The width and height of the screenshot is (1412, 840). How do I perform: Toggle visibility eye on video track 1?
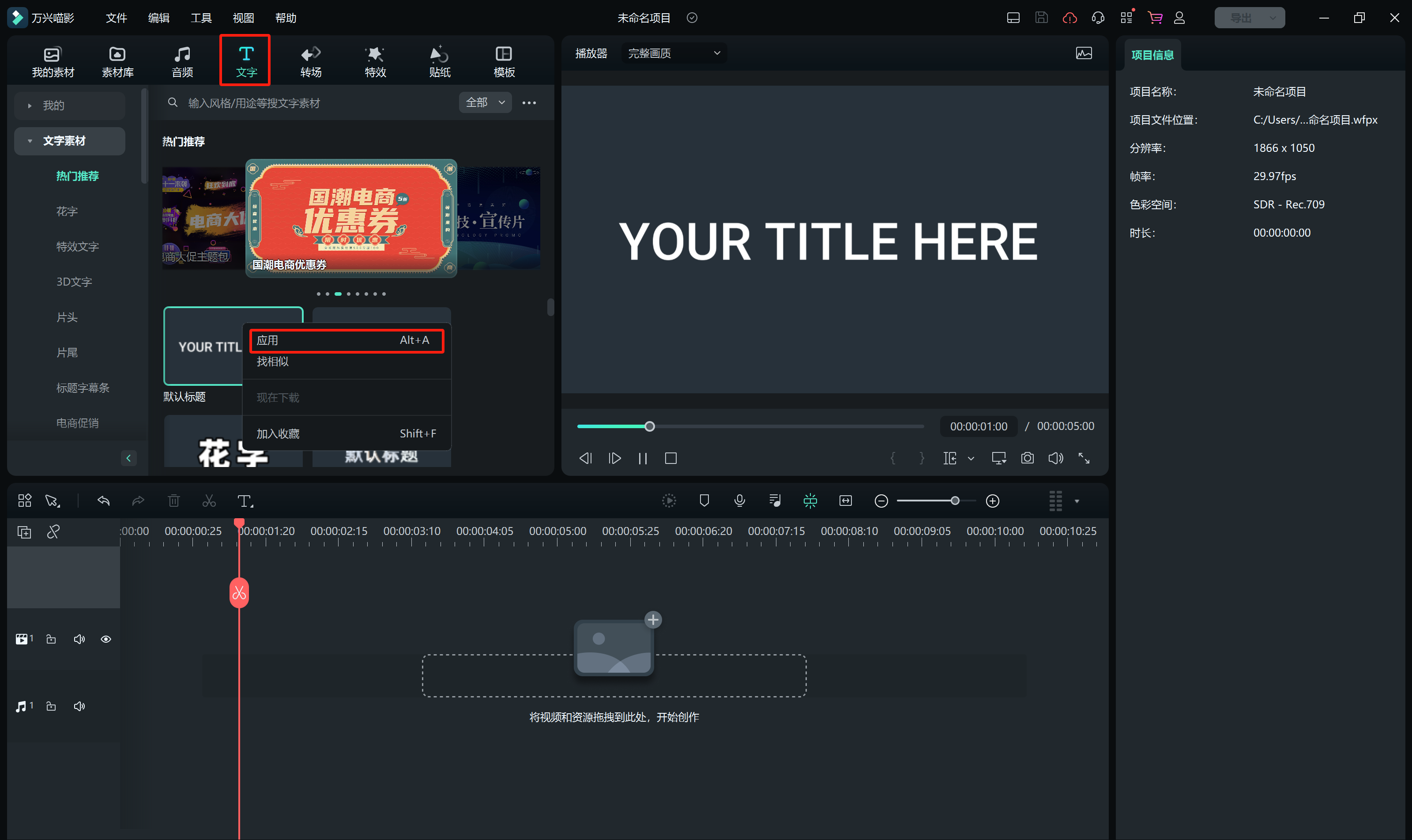(106, 639)
